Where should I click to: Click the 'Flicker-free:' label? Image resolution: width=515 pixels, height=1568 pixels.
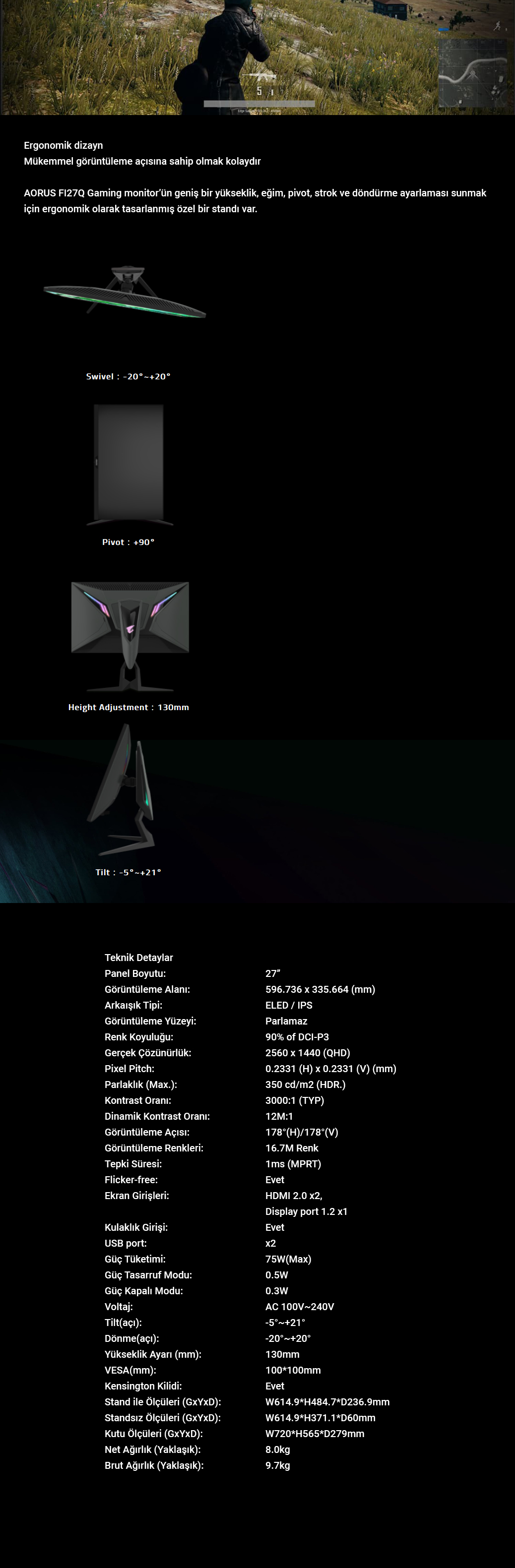pyautogui.click(x=131, y=1179)
